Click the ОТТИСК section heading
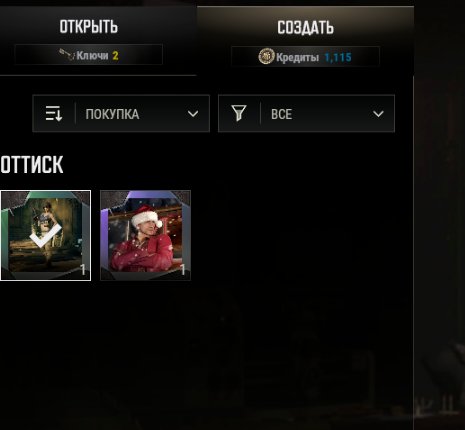The width and height of the screenshot is (465, 430). tap(32, 165)
